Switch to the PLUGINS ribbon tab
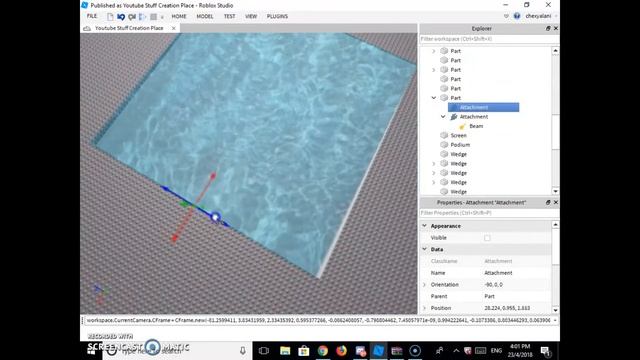This screenshot has height=360, width=640. pyautogui.click(x=277, y=16)
